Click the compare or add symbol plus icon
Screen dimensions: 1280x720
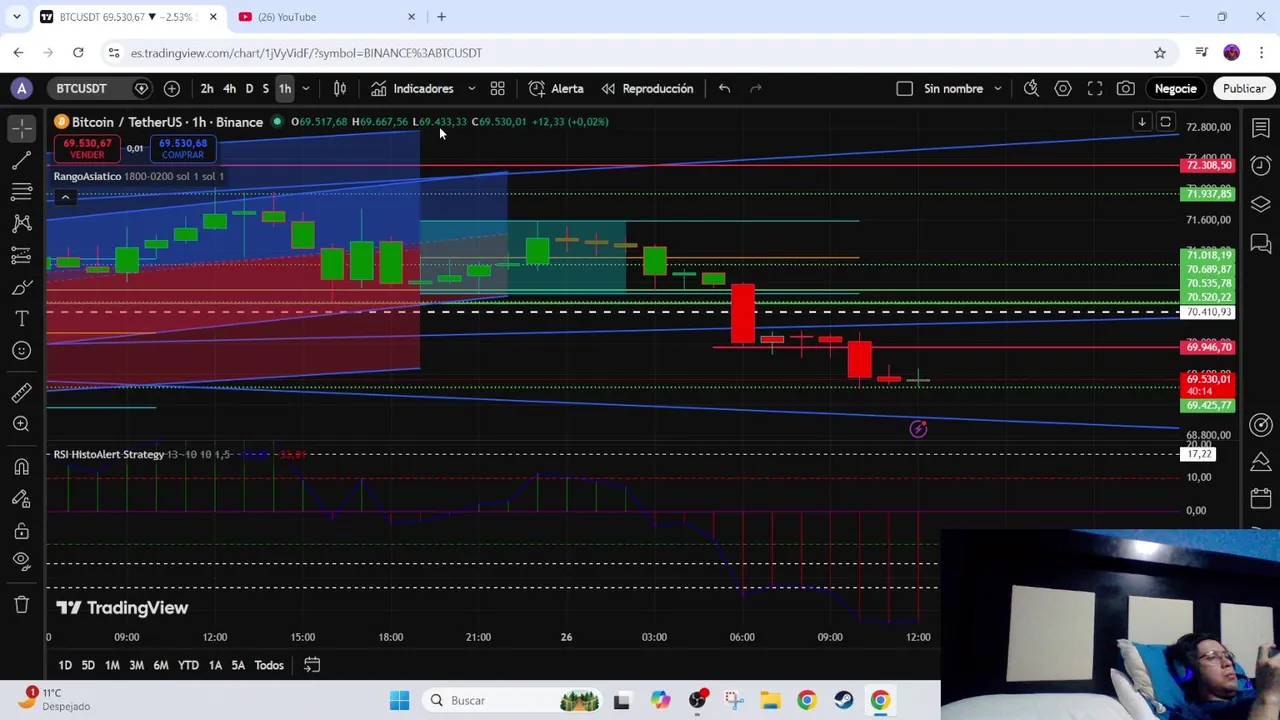click(172, 89)
